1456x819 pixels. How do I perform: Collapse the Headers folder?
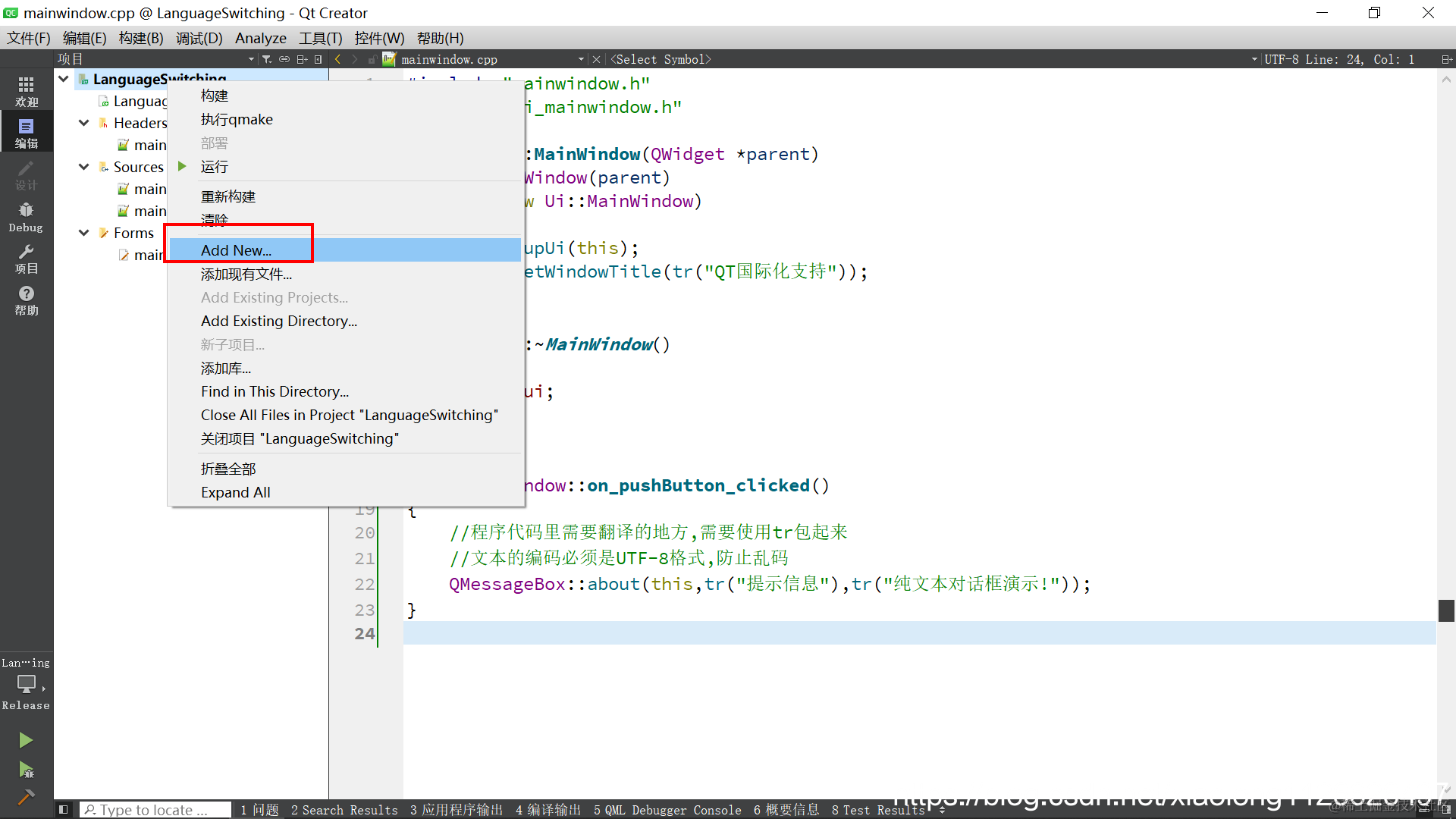click(x=84, y=123)
